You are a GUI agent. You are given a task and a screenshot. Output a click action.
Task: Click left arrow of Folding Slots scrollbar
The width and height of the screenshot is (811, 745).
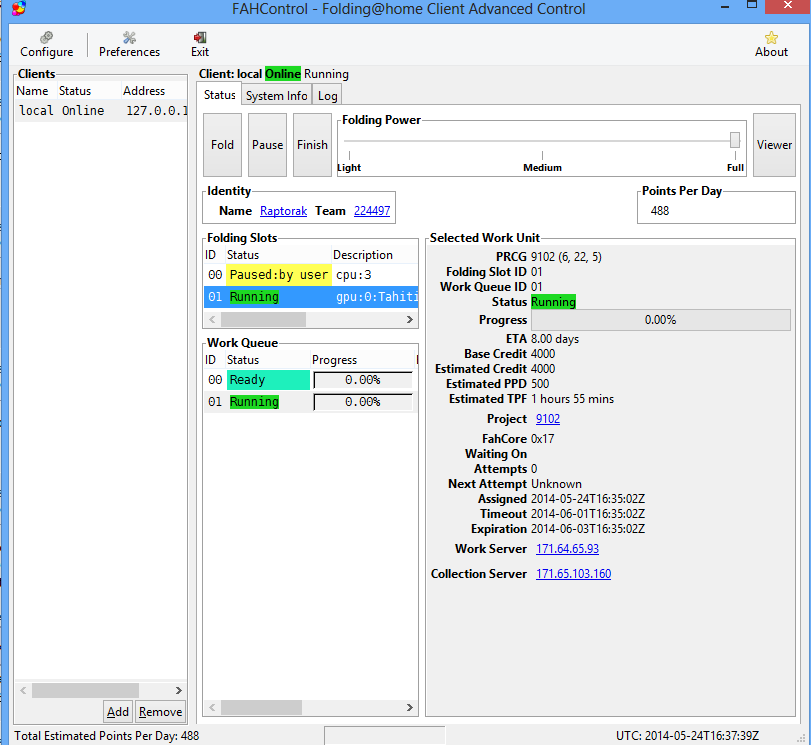point(212,320)
